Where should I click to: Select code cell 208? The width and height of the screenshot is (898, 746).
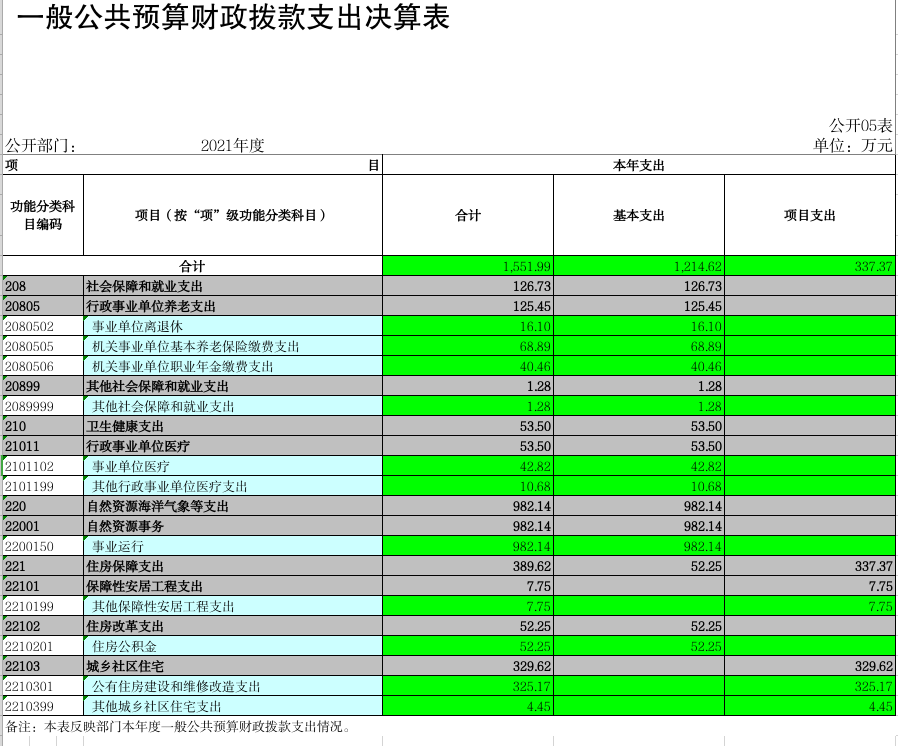(43, 286)
